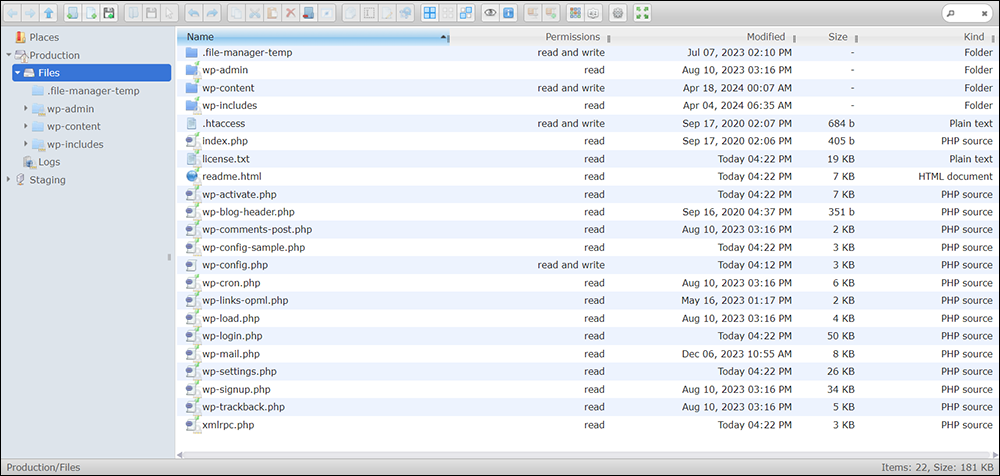Select the Staging volume label
Viewport: 1000px width, 476px height.
click(x=47, y=180)
